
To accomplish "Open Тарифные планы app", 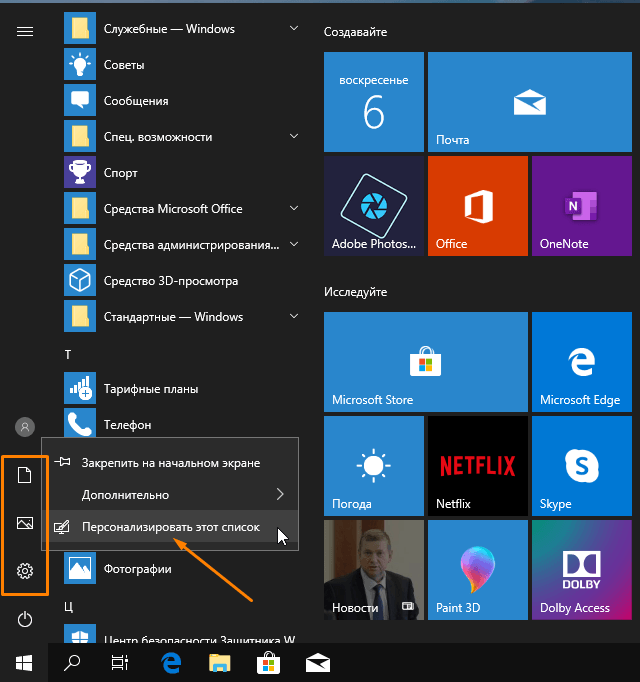I will (182, 389).
